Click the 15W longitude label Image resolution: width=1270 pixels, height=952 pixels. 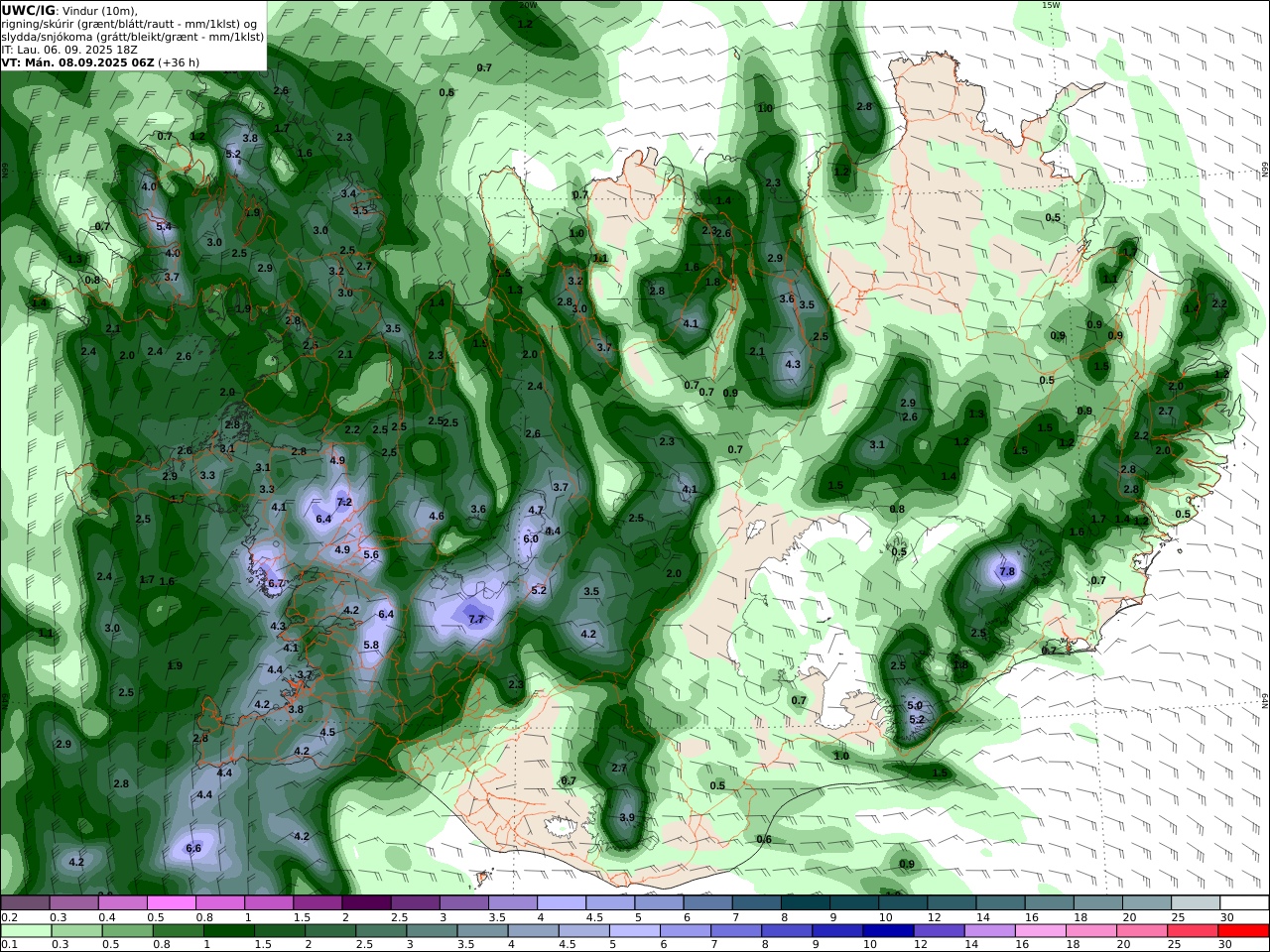point(1051,5)
